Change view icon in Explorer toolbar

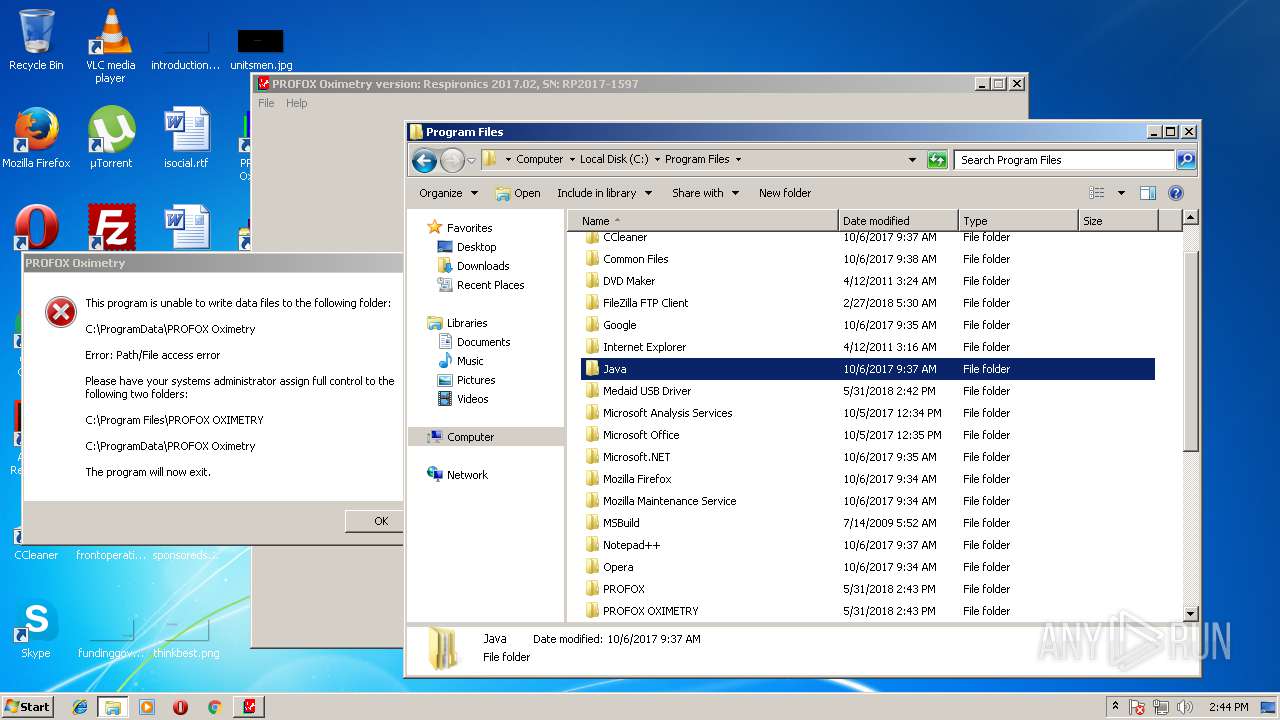pos(1097,193)
